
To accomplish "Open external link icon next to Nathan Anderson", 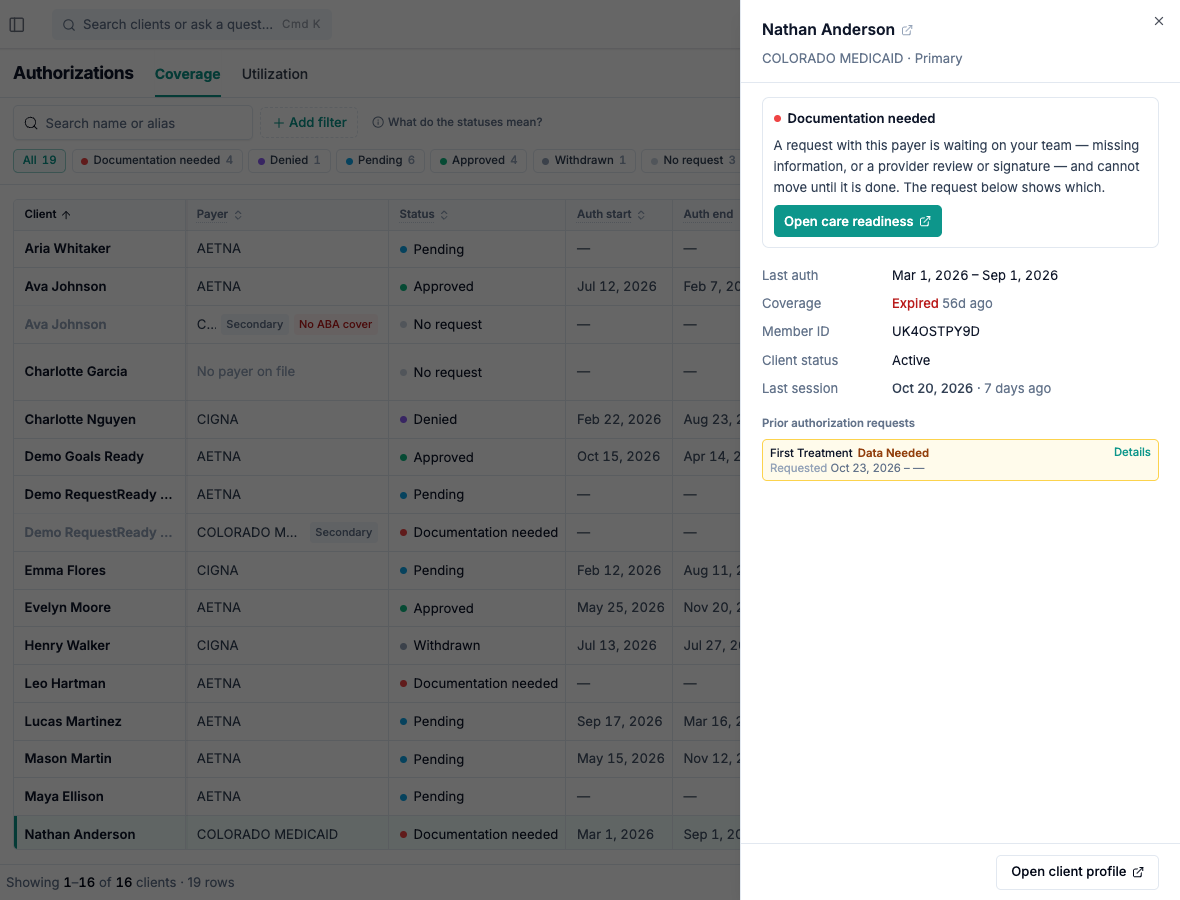I will pos(907,30).
